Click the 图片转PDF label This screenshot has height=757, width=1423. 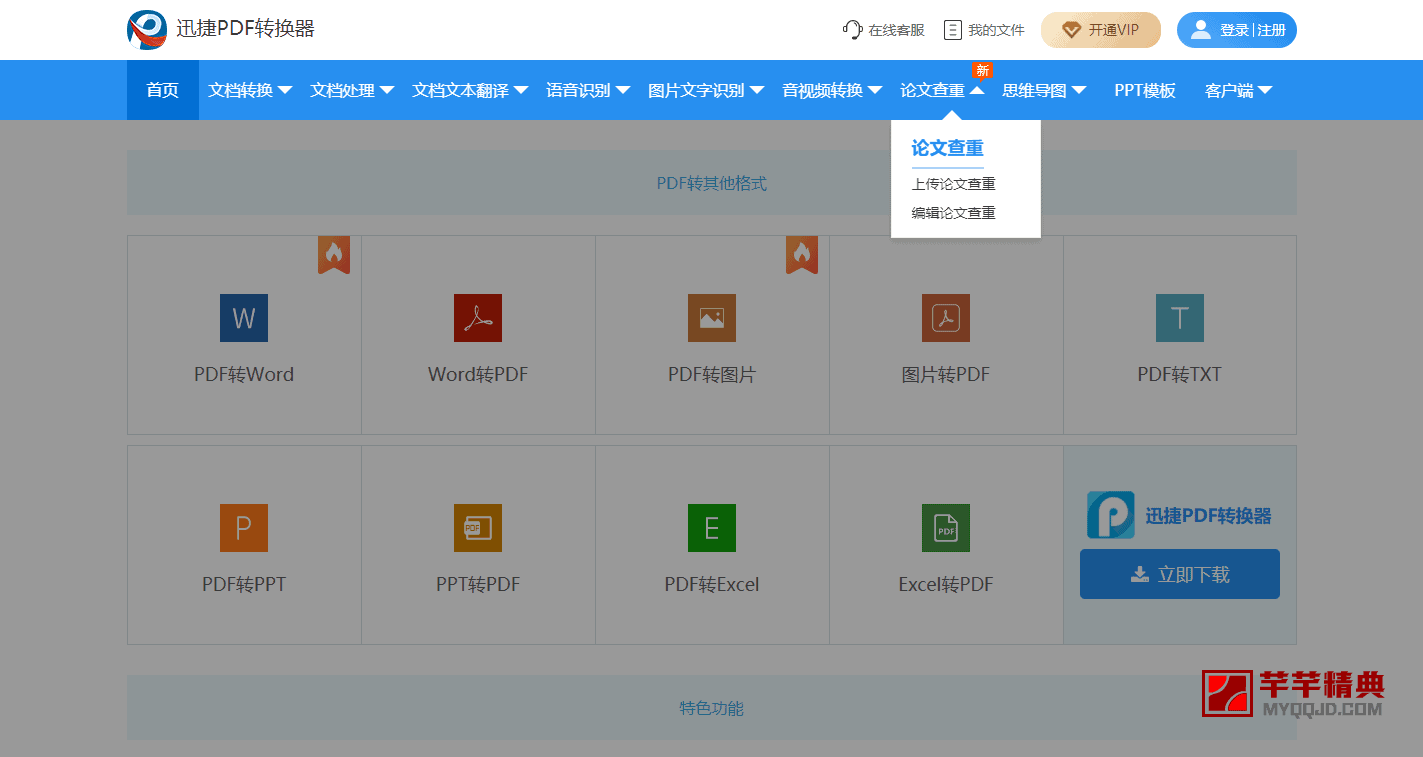(946, 375)
